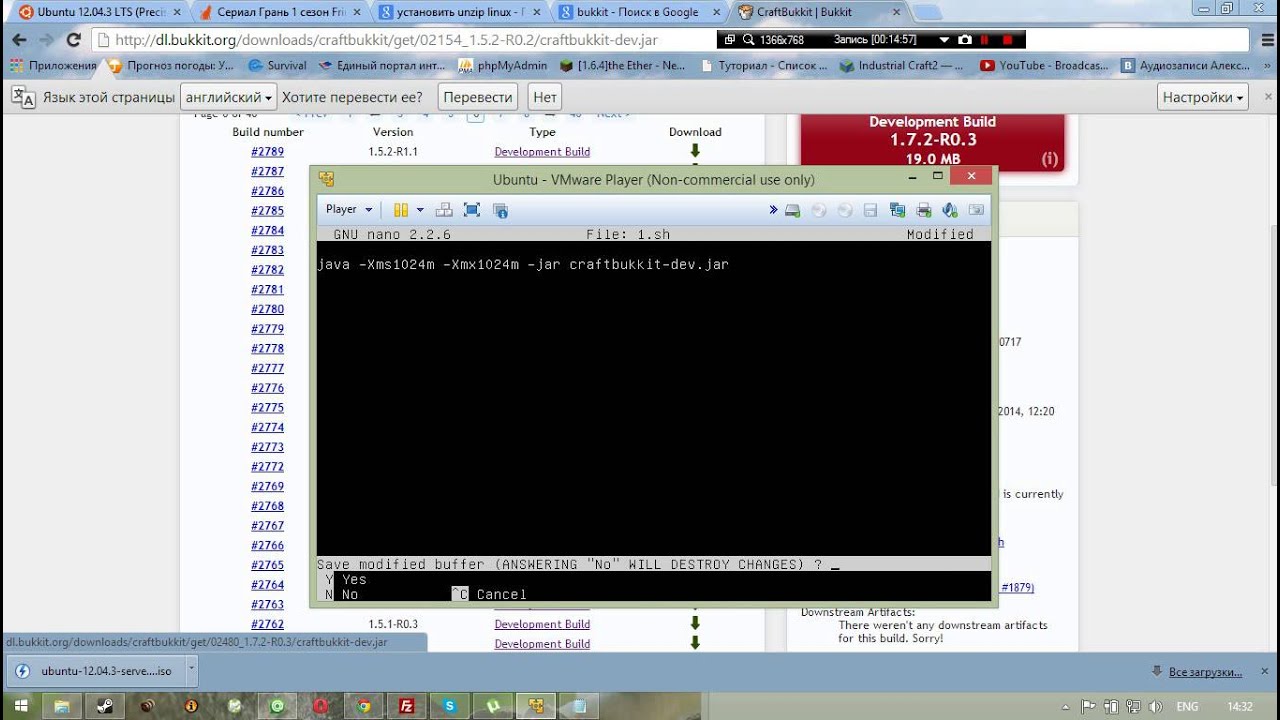Open Steam from the taskbar
Viewport: 1280px width, 720px height.
[x=105, y=706]
